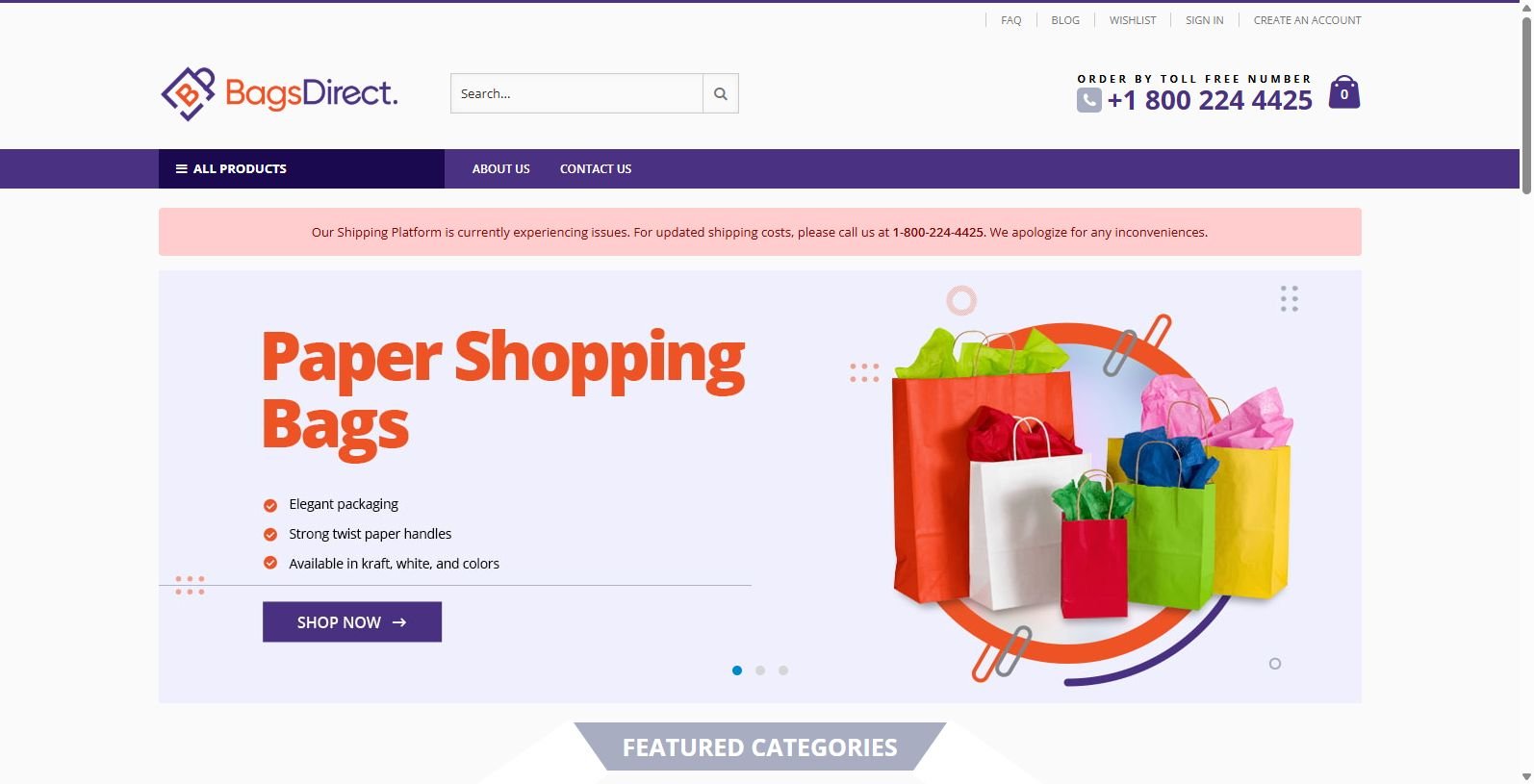The width and height of the screenshot is (1534, 784).
Task: Open the FAQ link
Action: tap(1010, 20)
